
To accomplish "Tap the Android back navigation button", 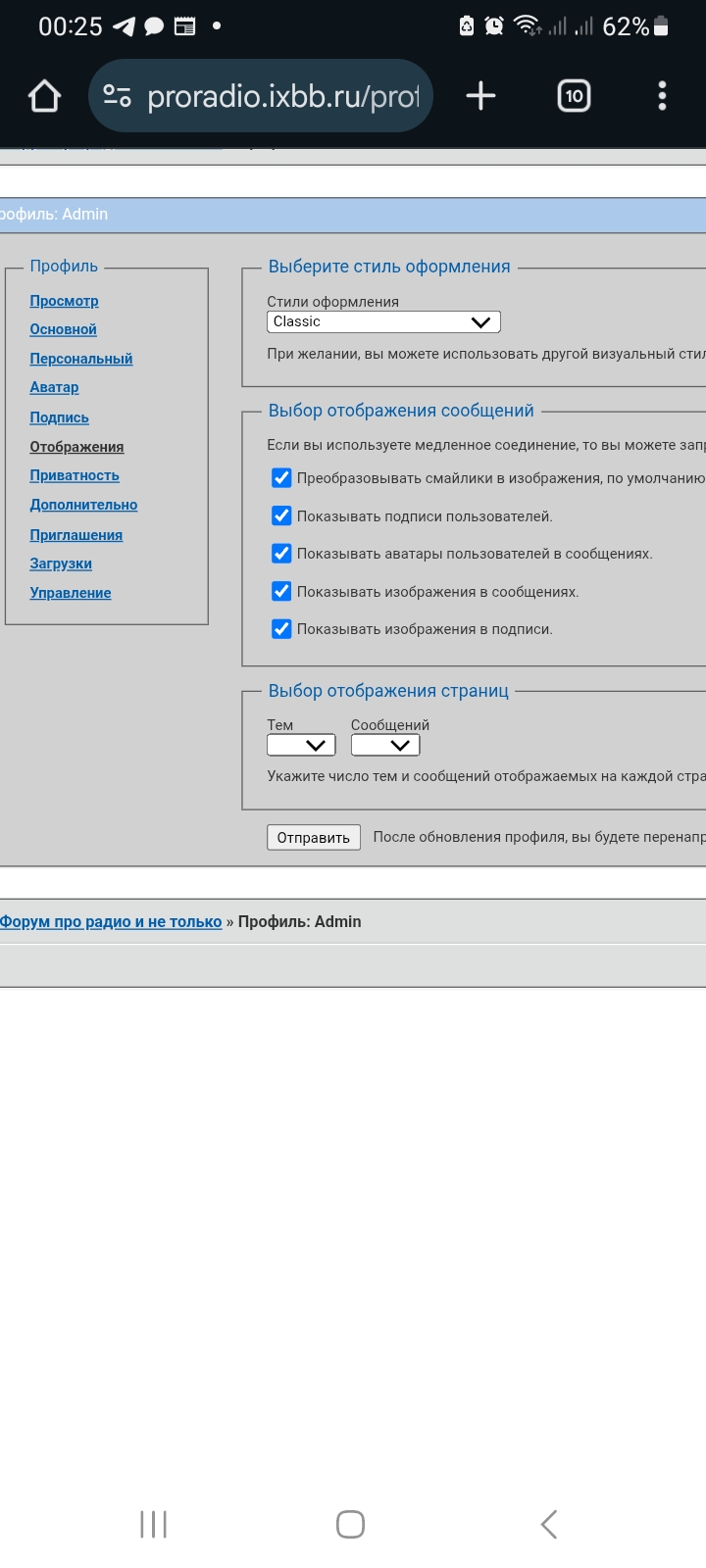I will (x=549, y=1524).
